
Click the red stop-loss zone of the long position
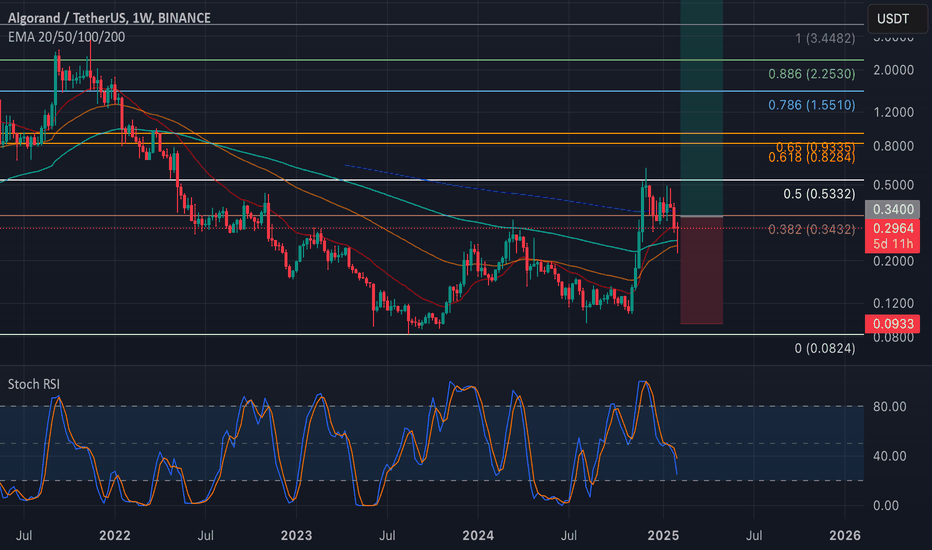pyautogui.click(x=701, y=270)
